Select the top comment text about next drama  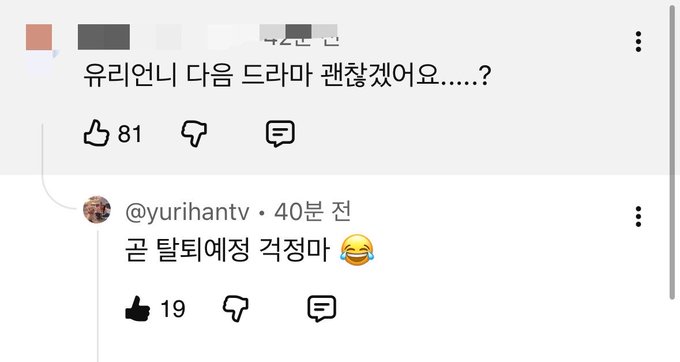tap(287, 76)
